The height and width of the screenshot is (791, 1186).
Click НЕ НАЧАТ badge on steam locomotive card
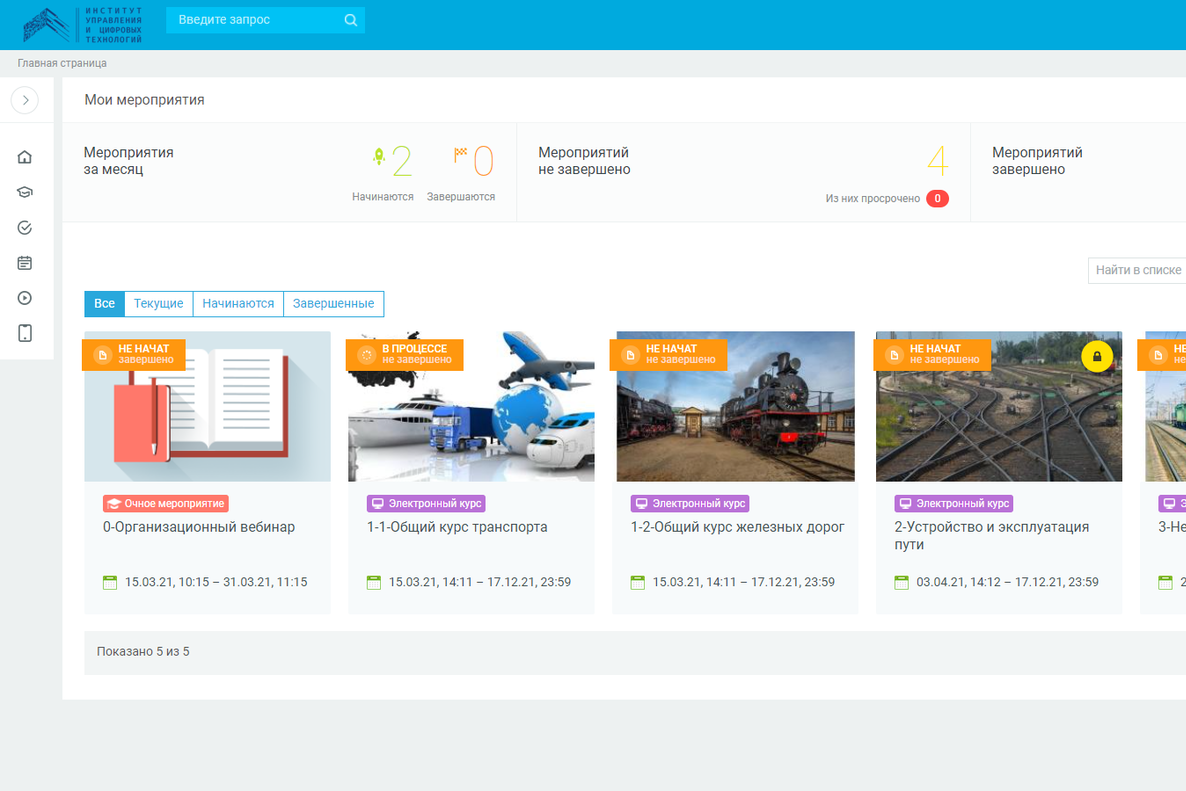point(669,354)
